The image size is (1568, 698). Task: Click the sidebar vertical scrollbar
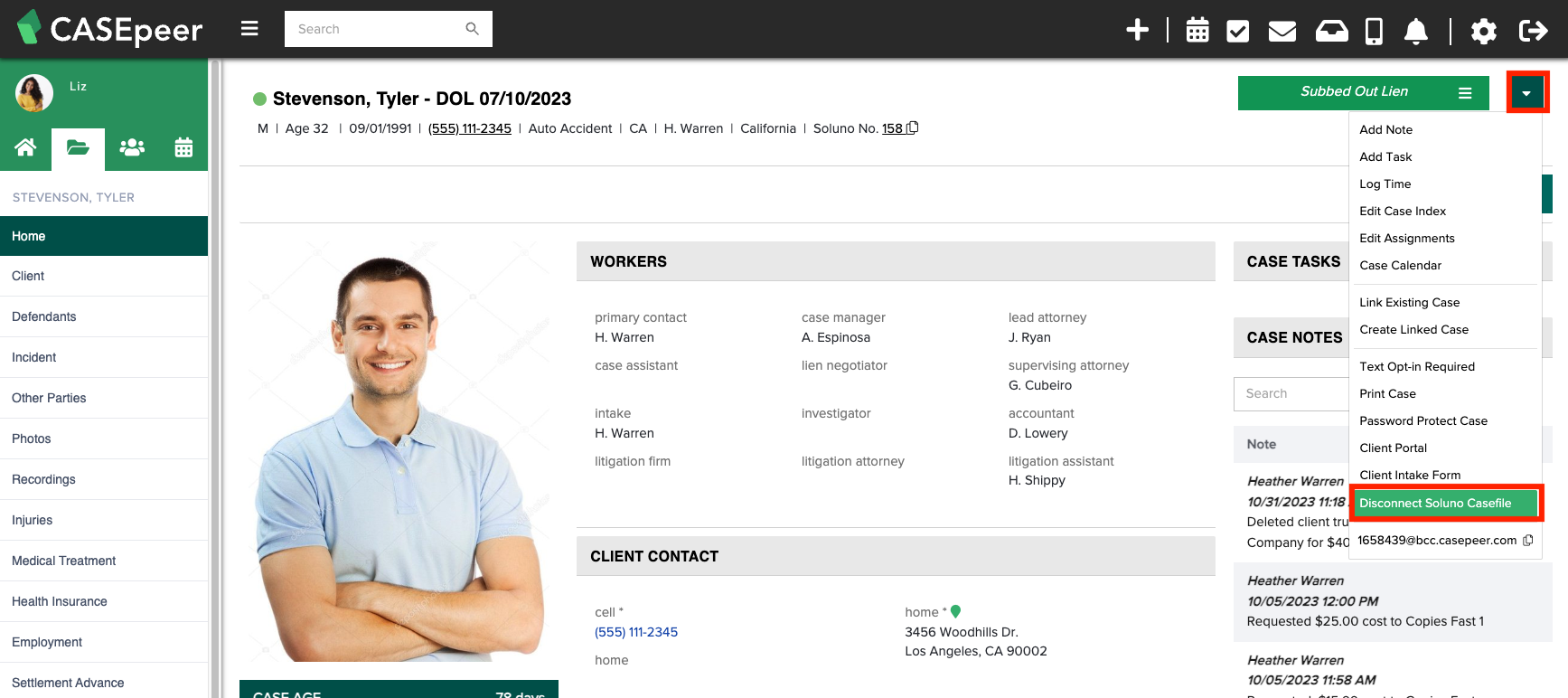215,378
